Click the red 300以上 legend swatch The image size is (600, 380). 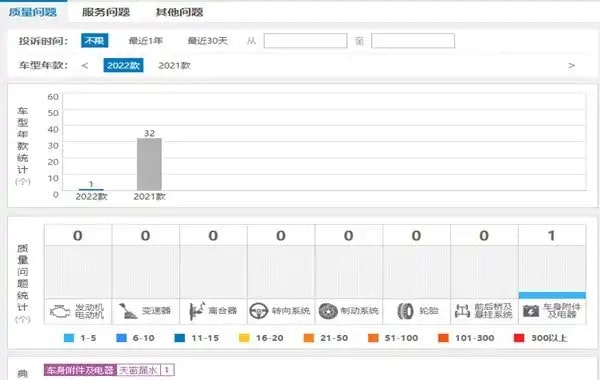pyautogui.click(x=519, y=338)
